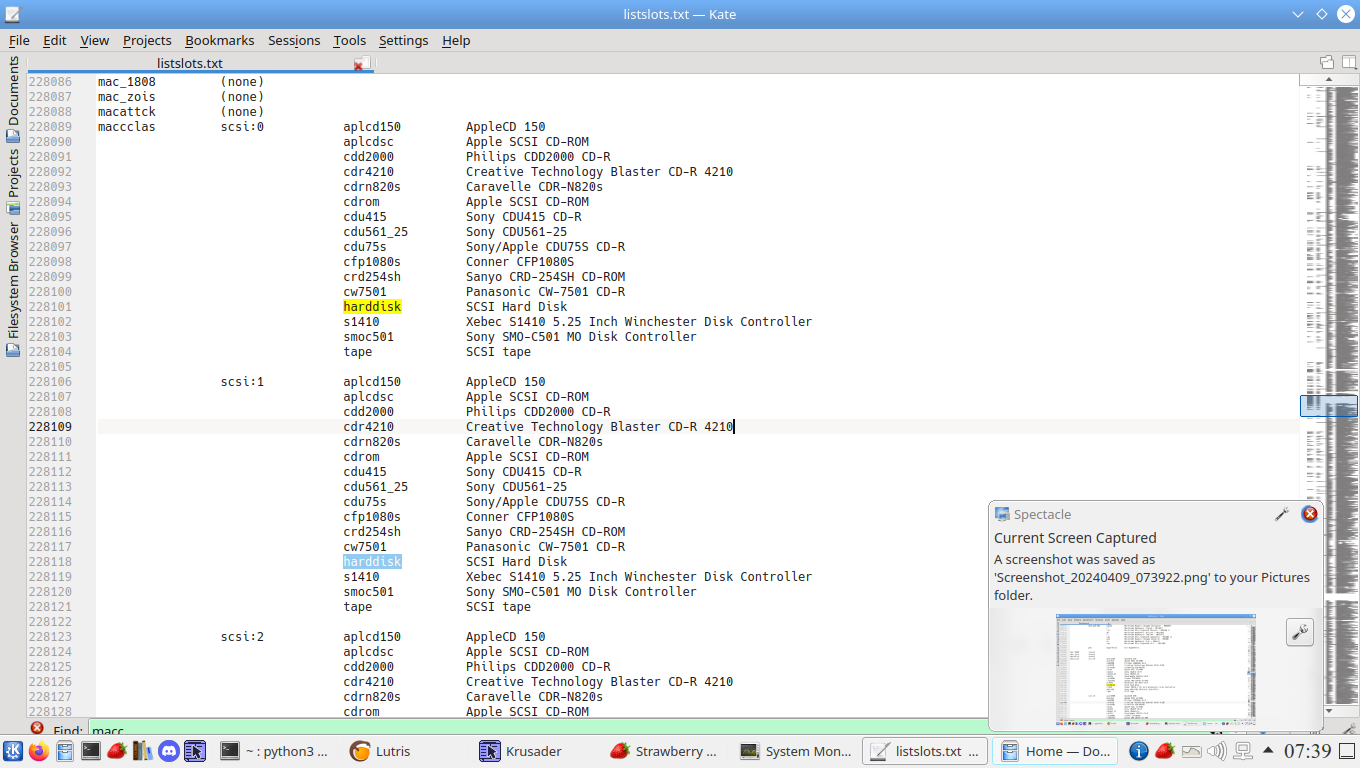Click into the Find input field

(500, 730)
